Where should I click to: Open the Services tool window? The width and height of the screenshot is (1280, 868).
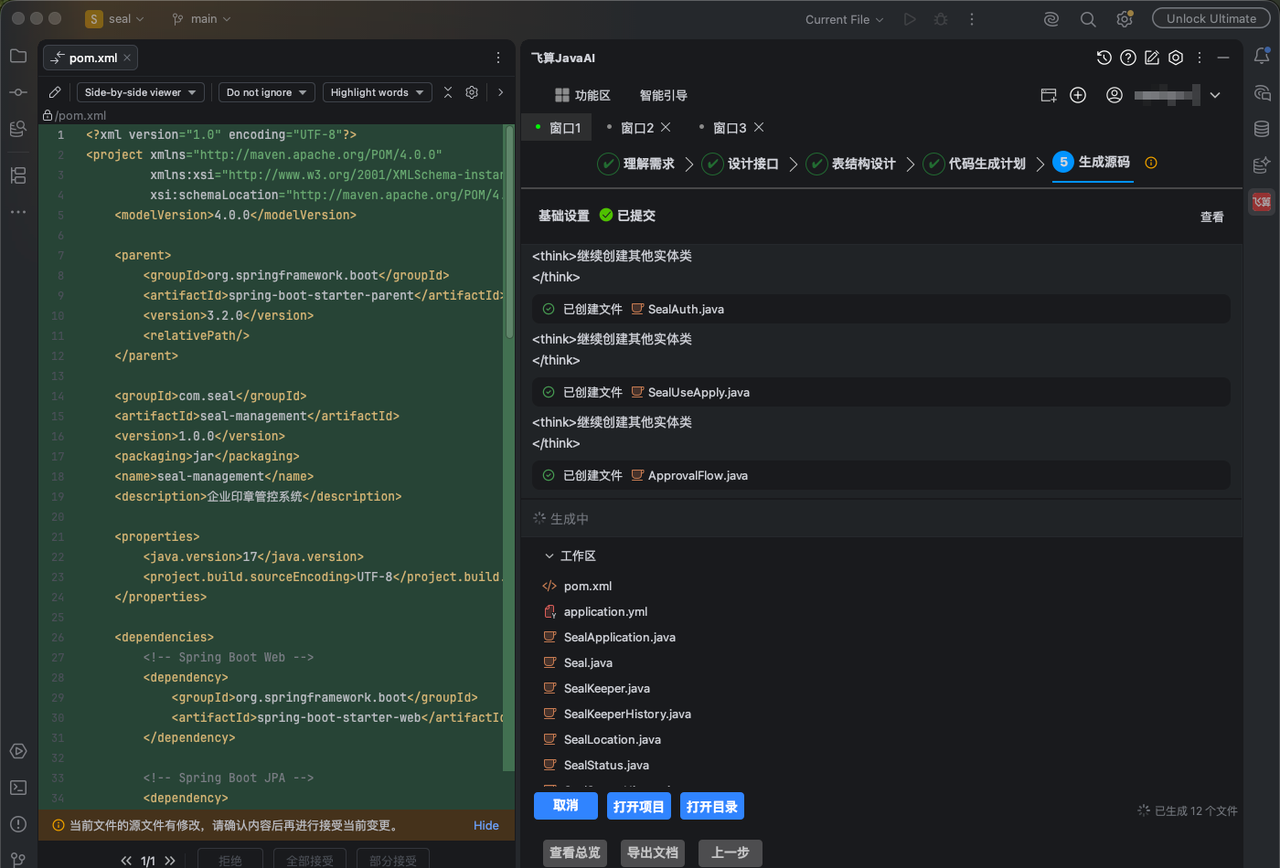coord(18,751)
